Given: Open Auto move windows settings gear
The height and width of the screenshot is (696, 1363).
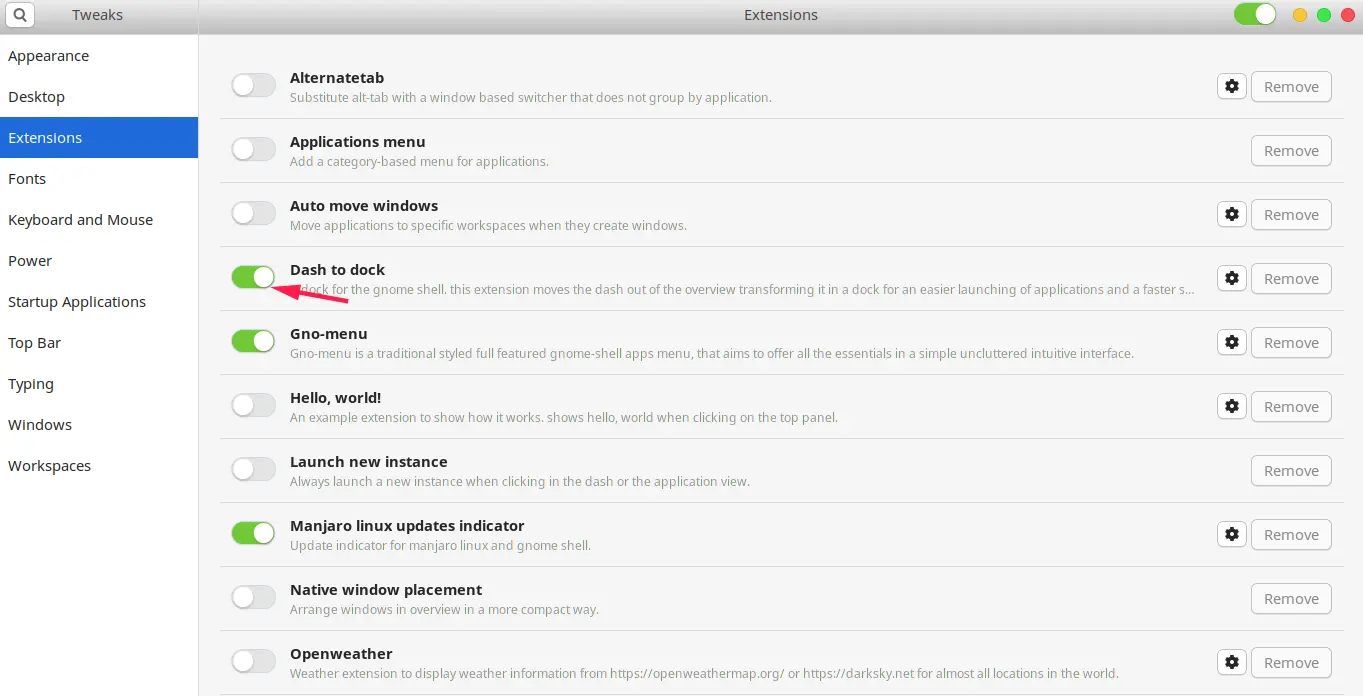Looking at the screenshot, I should (1232, 215).
